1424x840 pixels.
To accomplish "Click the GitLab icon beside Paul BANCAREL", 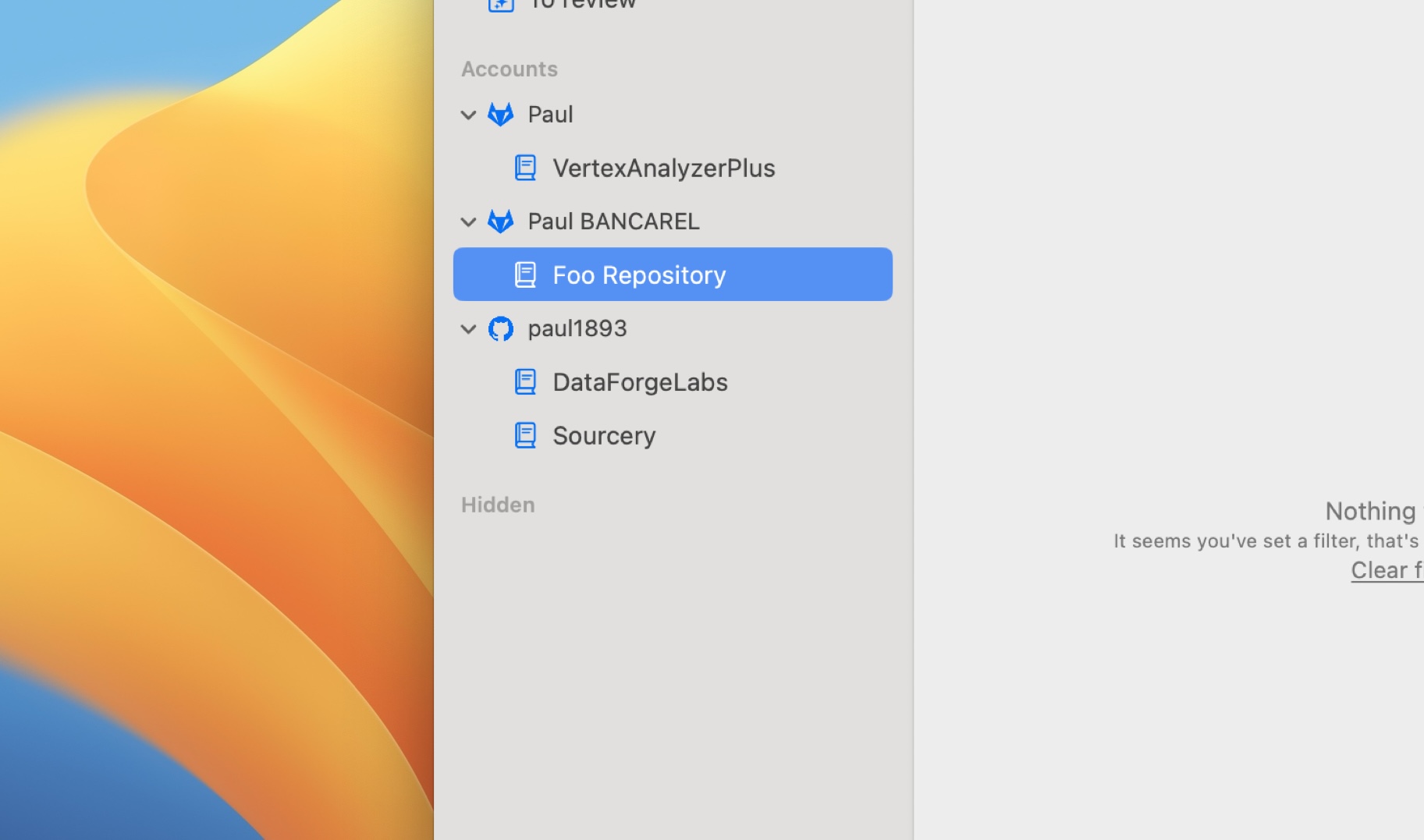I will pos(500,222).
